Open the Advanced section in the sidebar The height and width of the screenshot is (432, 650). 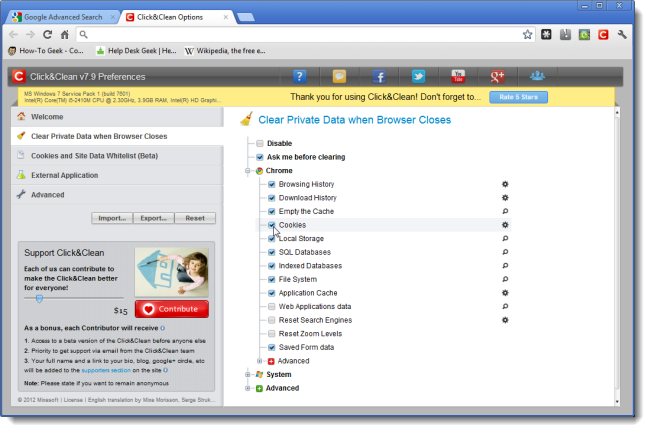pyautogui.click(x=117, y=194)
